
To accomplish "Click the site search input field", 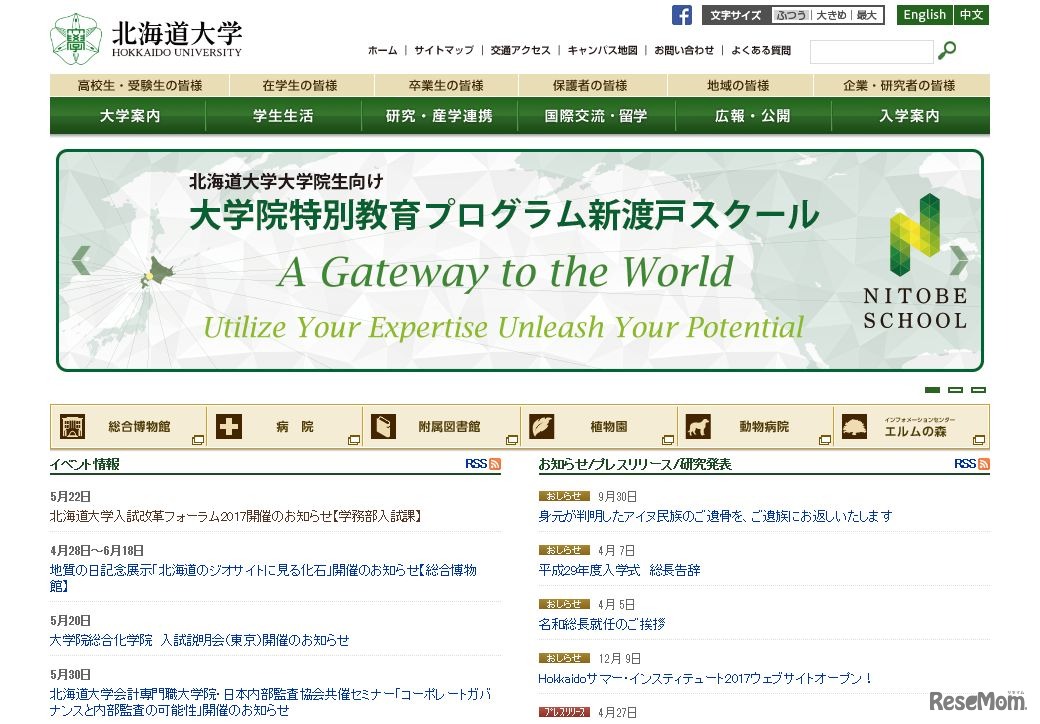I will point(872,52).
